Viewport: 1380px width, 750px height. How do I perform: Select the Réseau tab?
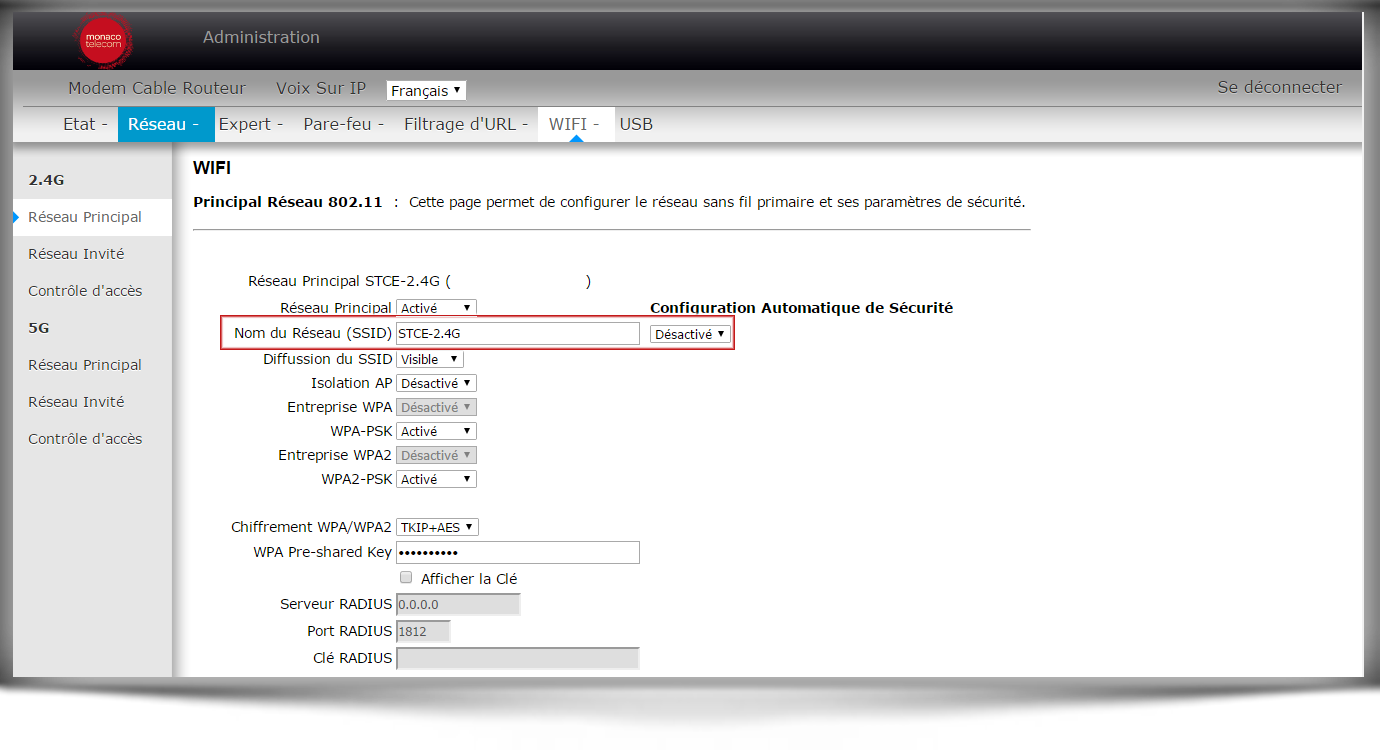coord(166,124)
